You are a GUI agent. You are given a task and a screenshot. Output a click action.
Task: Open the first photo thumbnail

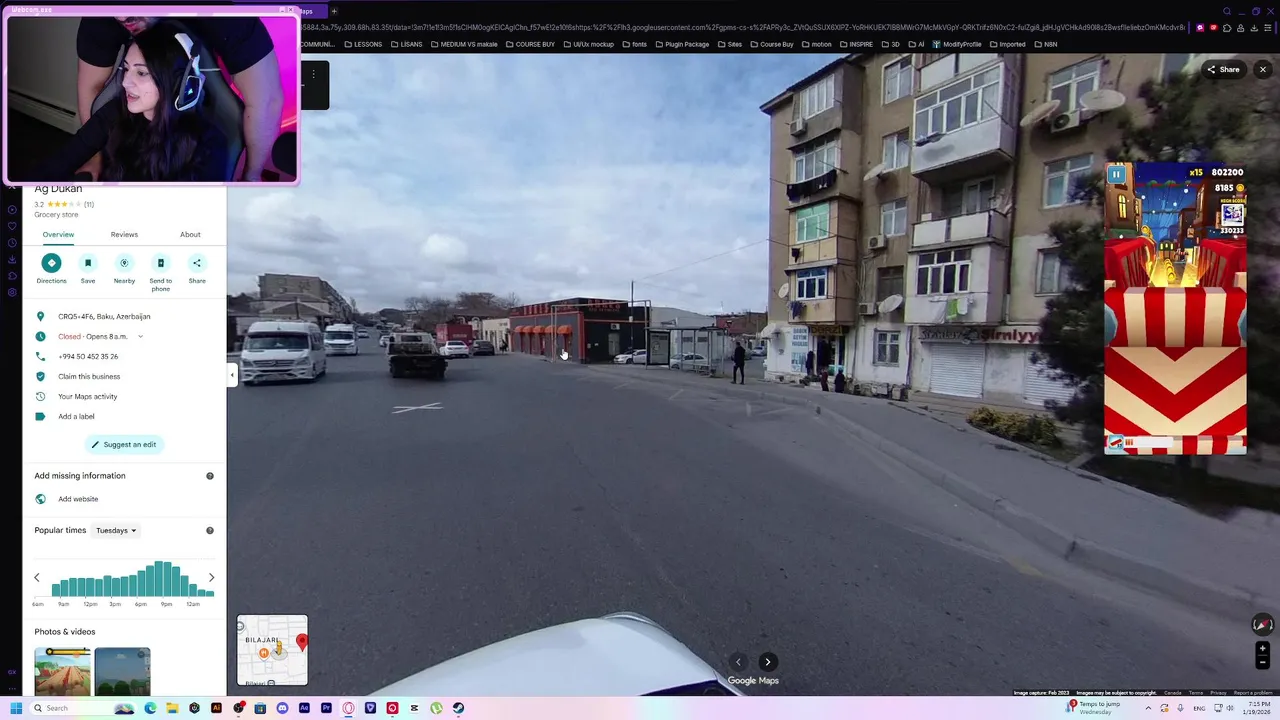click(x=62, y=671)
